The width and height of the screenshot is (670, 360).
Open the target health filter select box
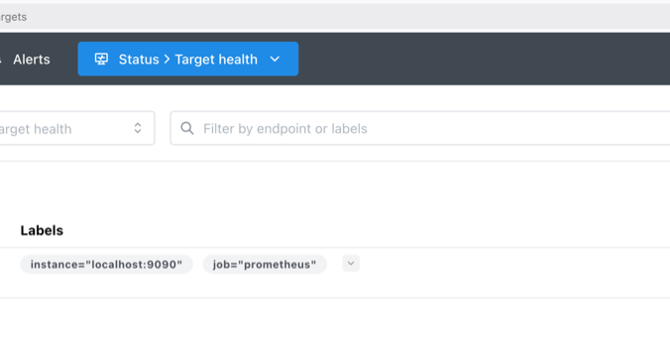[77, 128]
